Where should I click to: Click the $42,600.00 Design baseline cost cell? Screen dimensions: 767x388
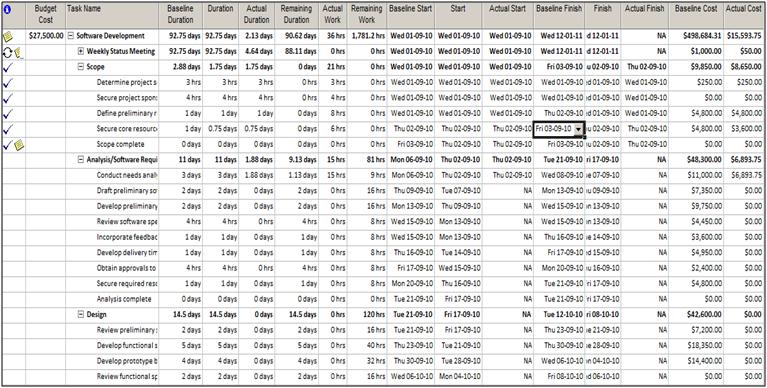click(696, 315)
